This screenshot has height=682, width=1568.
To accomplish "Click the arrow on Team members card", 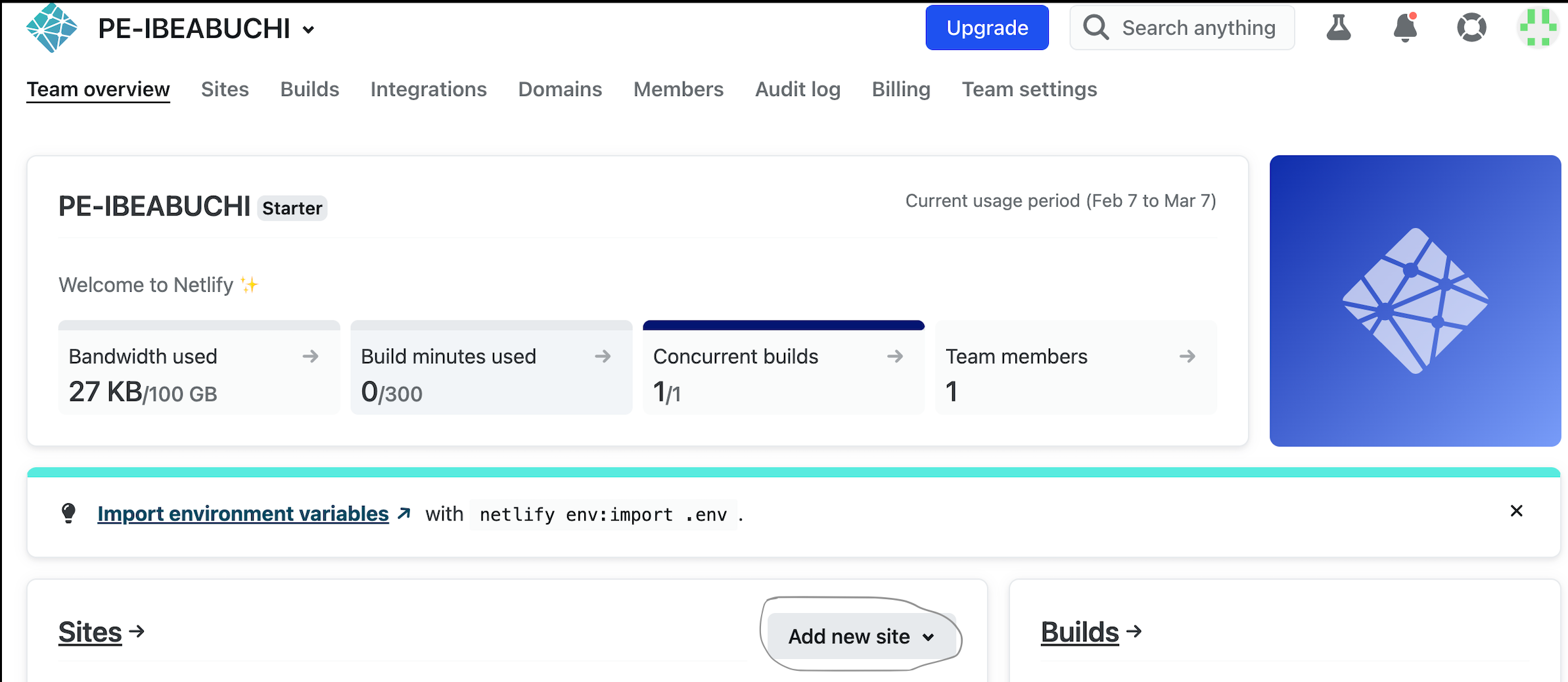I will pos(1187,356).
